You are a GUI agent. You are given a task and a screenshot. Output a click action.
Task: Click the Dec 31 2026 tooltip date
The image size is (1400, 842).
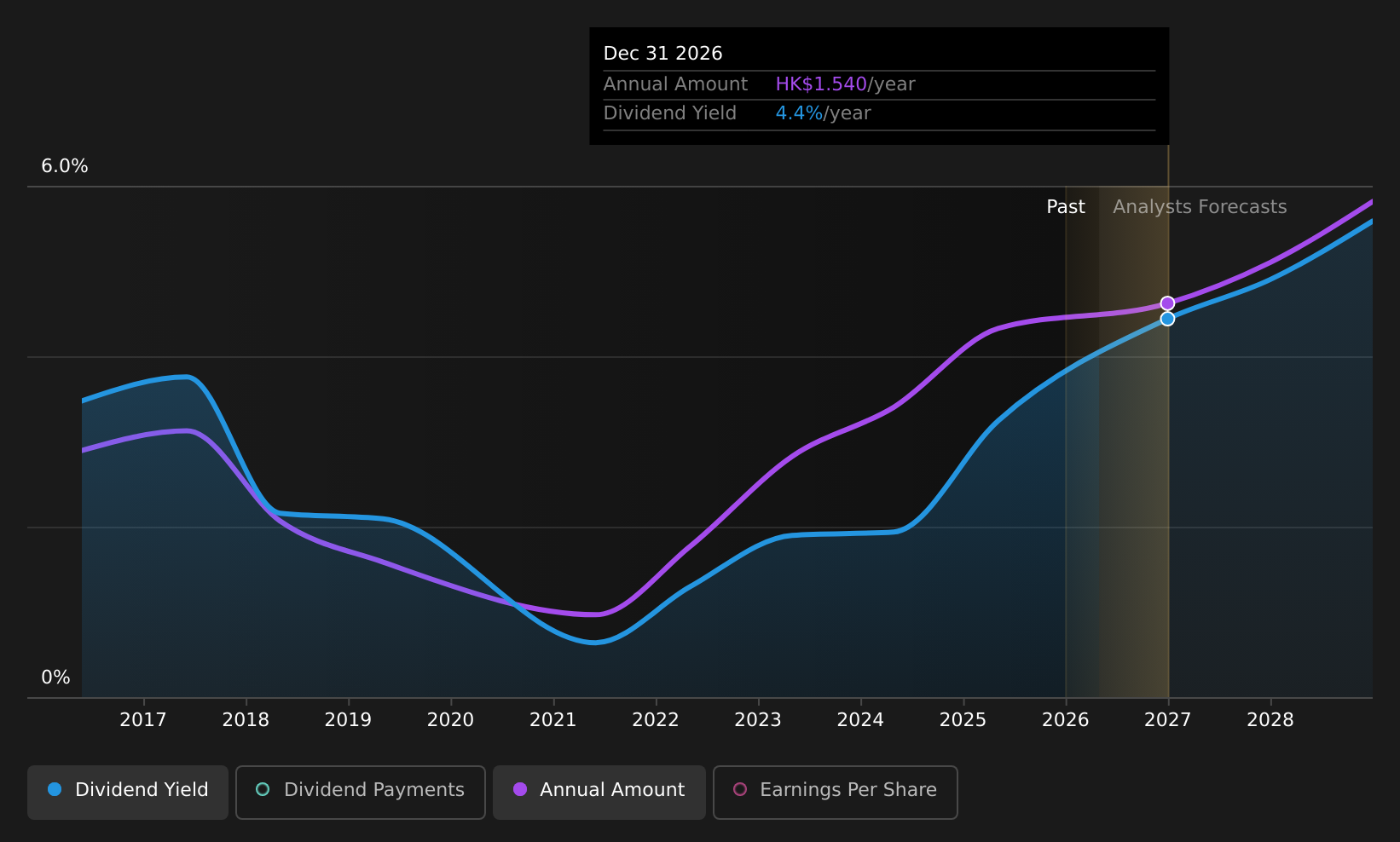662,54
